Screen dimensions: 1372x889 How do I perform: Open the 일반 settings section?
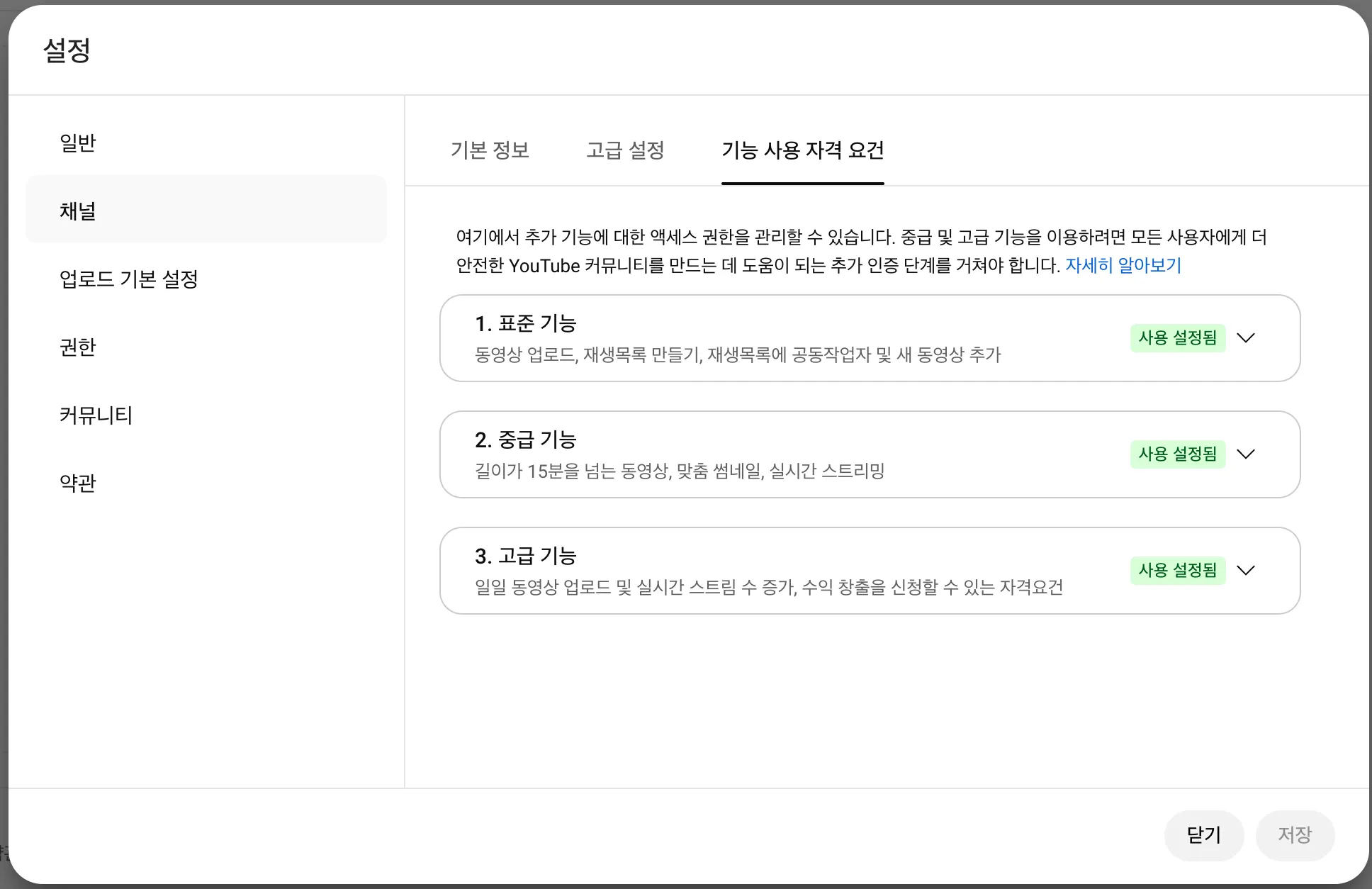pyautogui.click(x=78, y=143)
